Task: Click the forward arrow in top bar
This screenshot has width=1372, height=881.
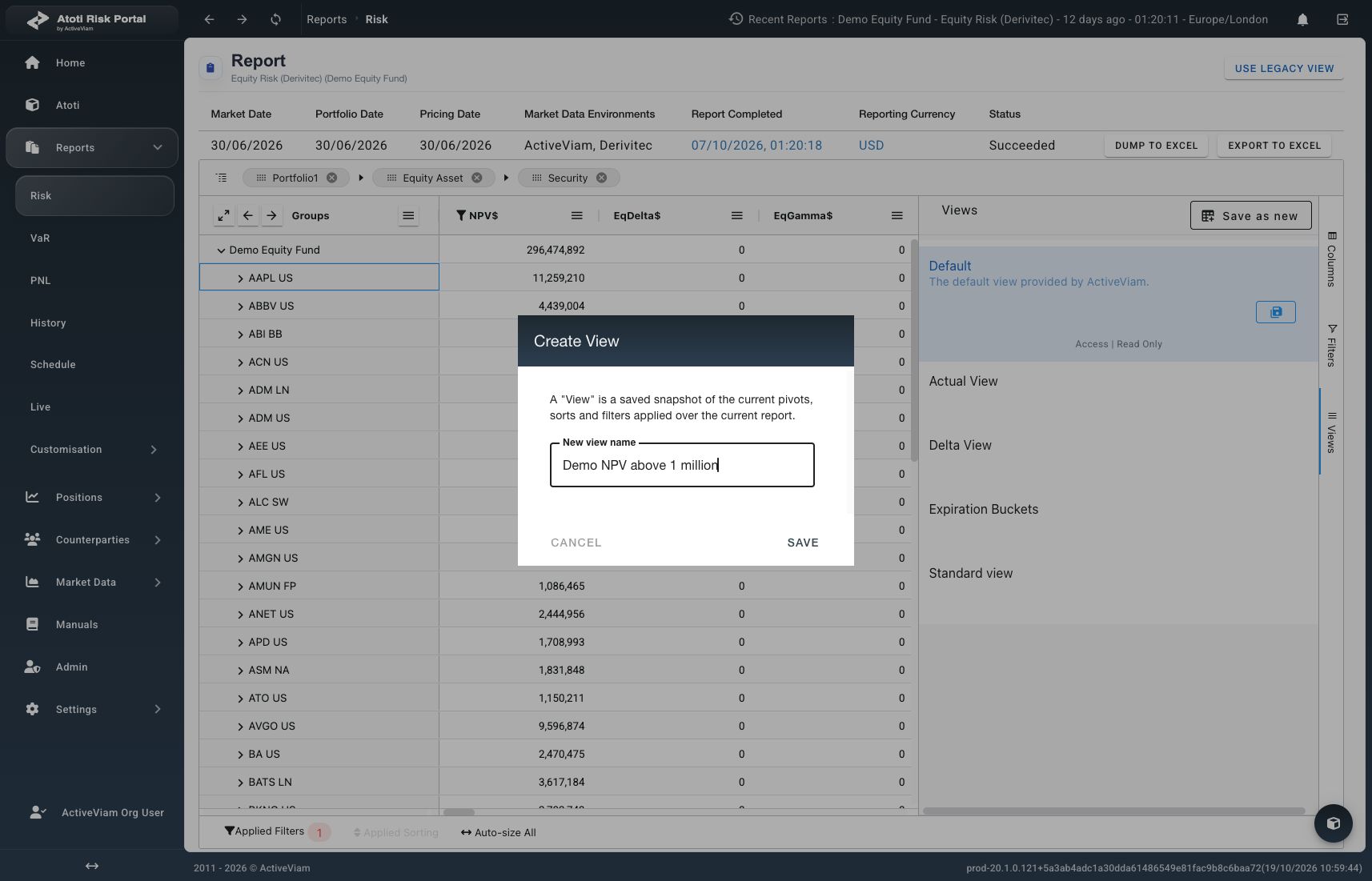Action: (x=242, y=19)
